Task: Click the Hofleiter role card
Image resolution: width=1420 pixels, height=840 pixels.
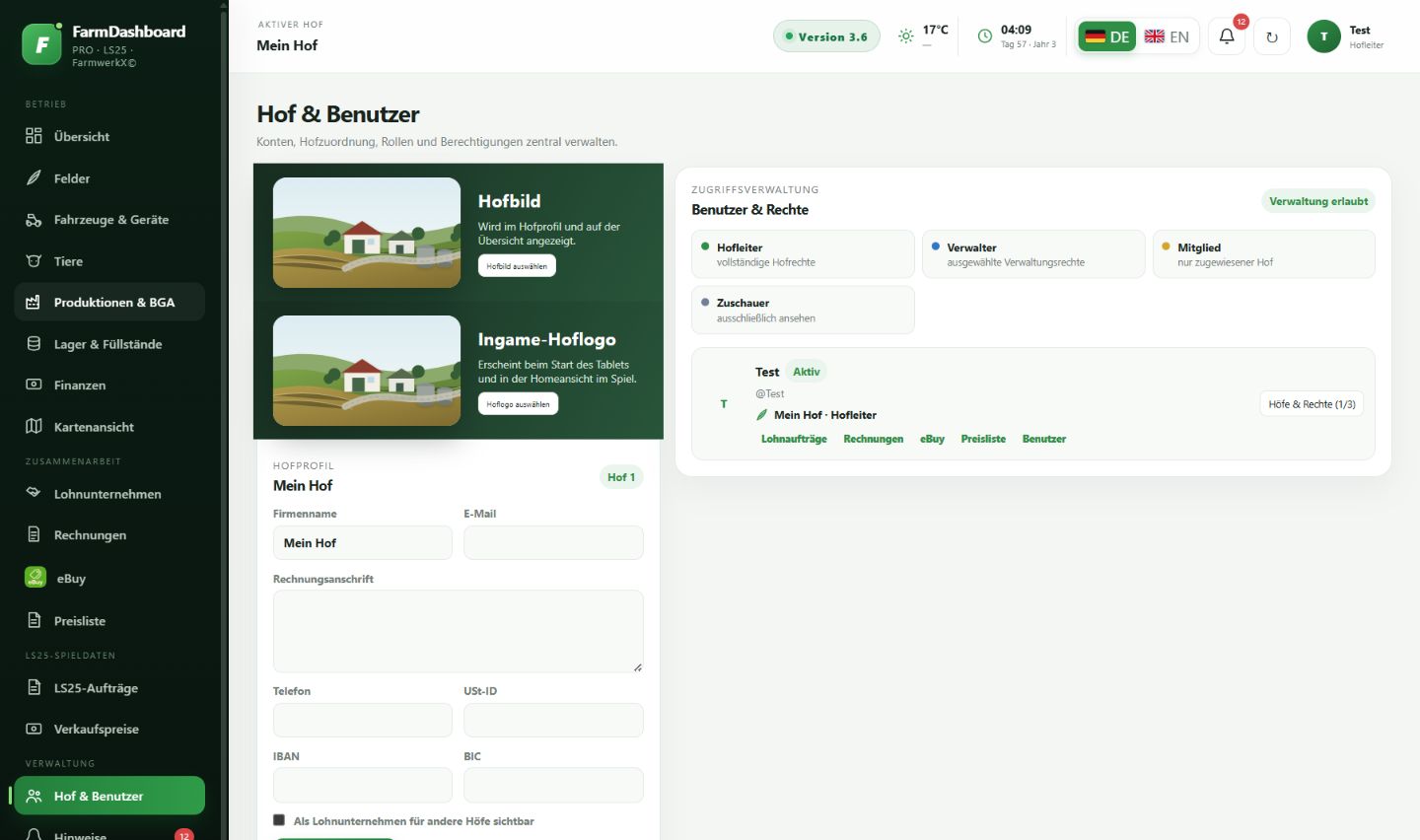Action: (x=803, y=254)
